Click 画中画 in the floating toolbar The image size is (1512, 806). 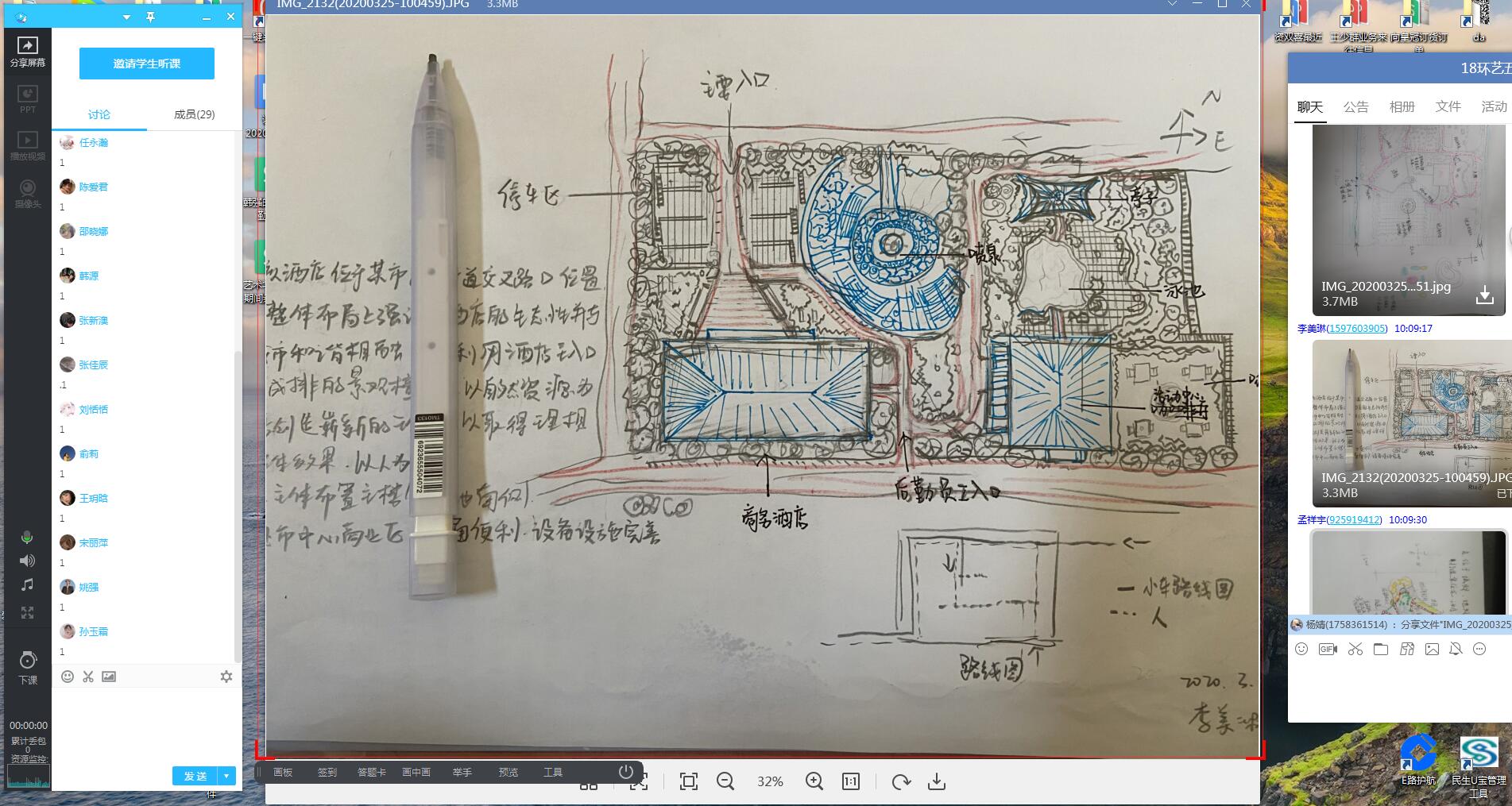416,772
